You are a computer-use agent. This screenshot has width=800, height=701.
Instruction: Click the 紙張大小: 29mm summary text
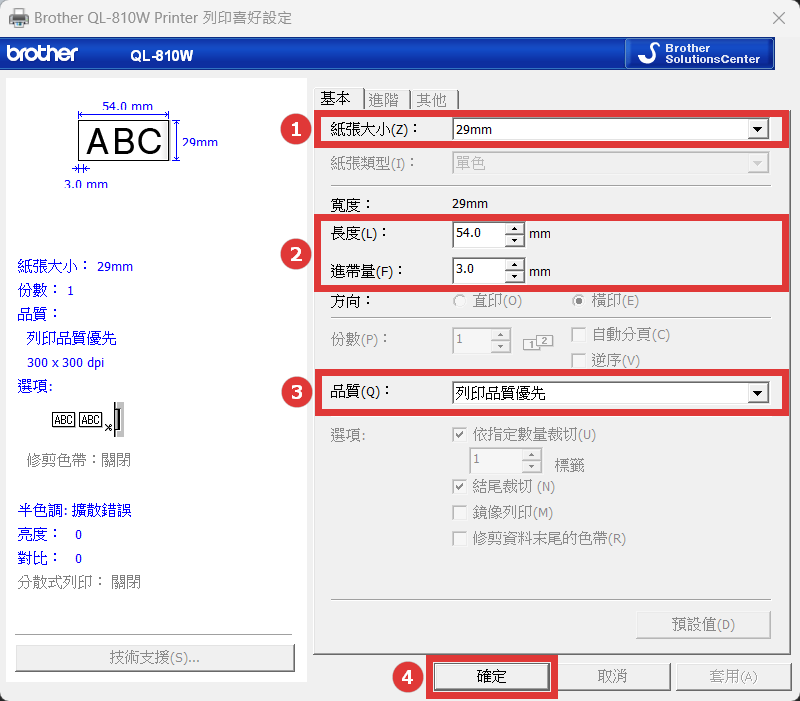click(75, 266)
